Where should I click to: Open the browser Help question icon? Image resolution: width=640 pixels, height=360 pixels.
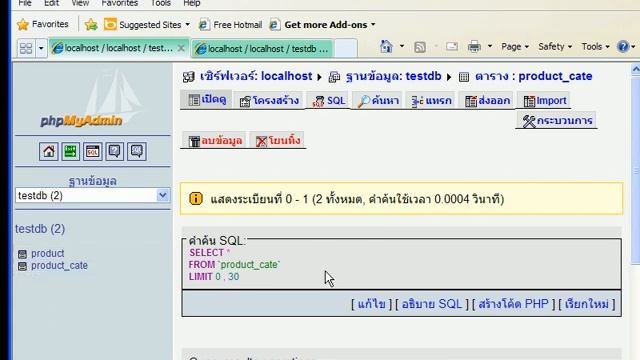click(x=623, y=47)
